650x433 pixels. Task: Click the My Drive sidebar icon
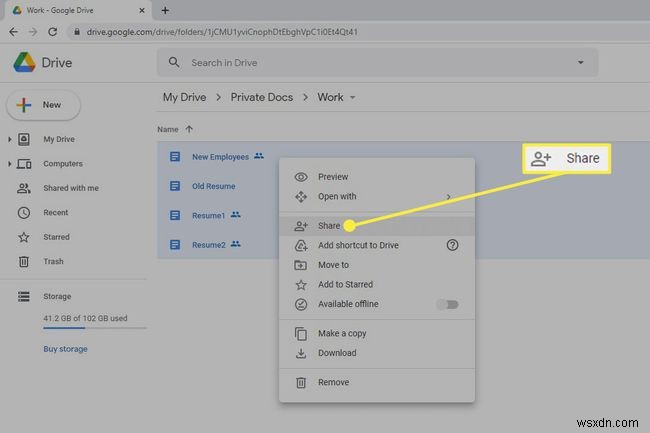pyautogui.click(x=24, y=139)
